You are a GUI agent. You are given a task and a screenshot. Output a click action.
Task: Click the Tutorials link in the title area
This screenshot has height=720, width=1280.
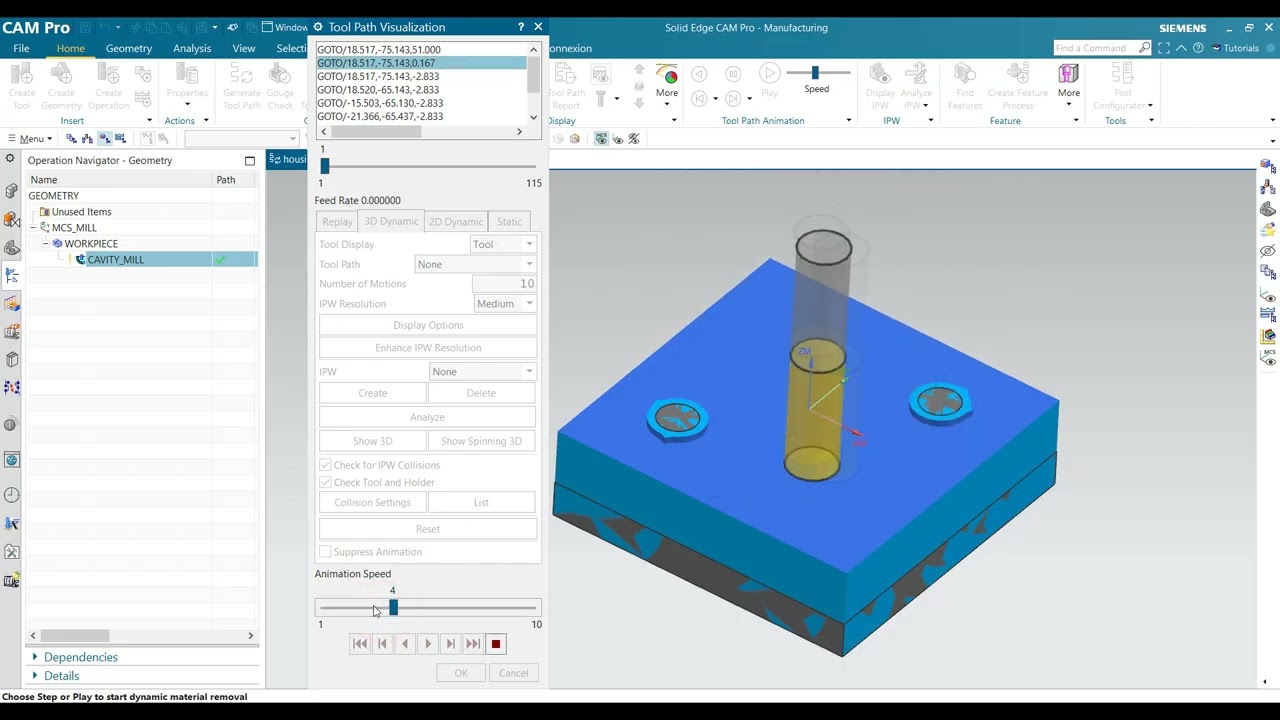click(1241, 48)
